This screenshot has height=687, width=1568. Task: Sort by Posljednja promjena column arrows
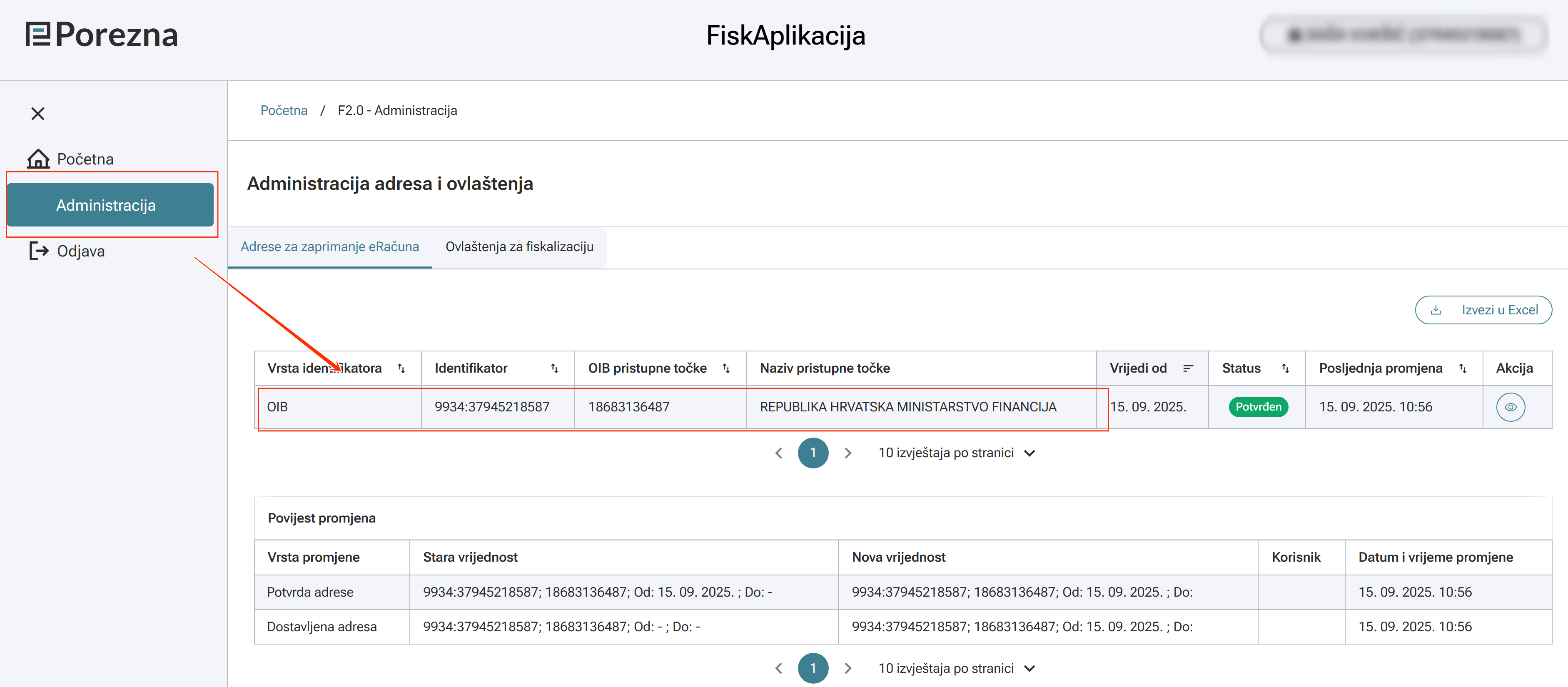(1463, 368)
